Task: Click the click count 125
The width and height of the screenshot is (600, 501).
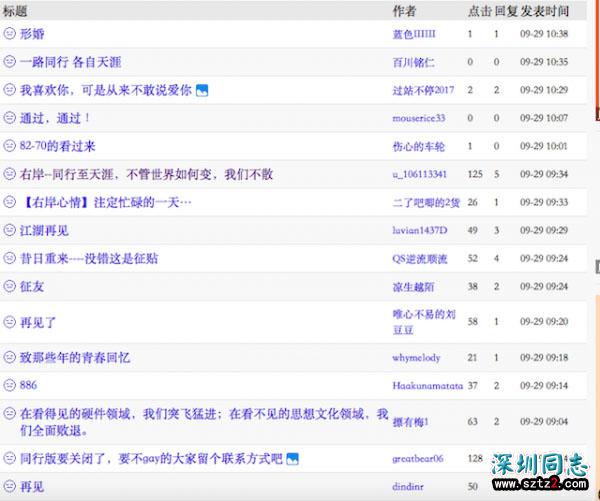Action: click(475, 174)
